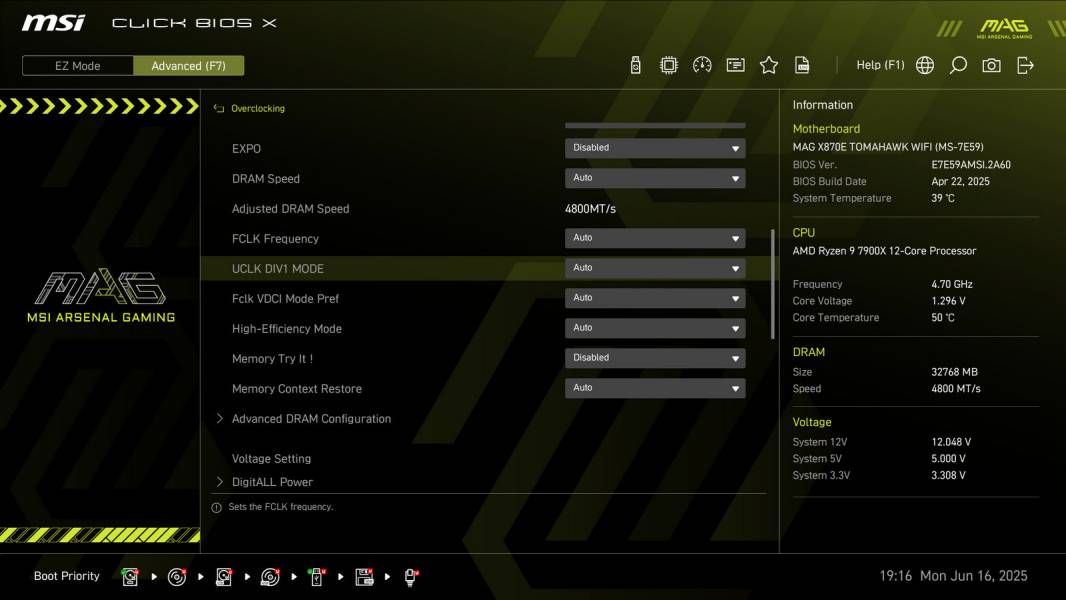Click the date and time display
Image resolution: width=1066 pixels, height=600 pixels.
[953, 576]
